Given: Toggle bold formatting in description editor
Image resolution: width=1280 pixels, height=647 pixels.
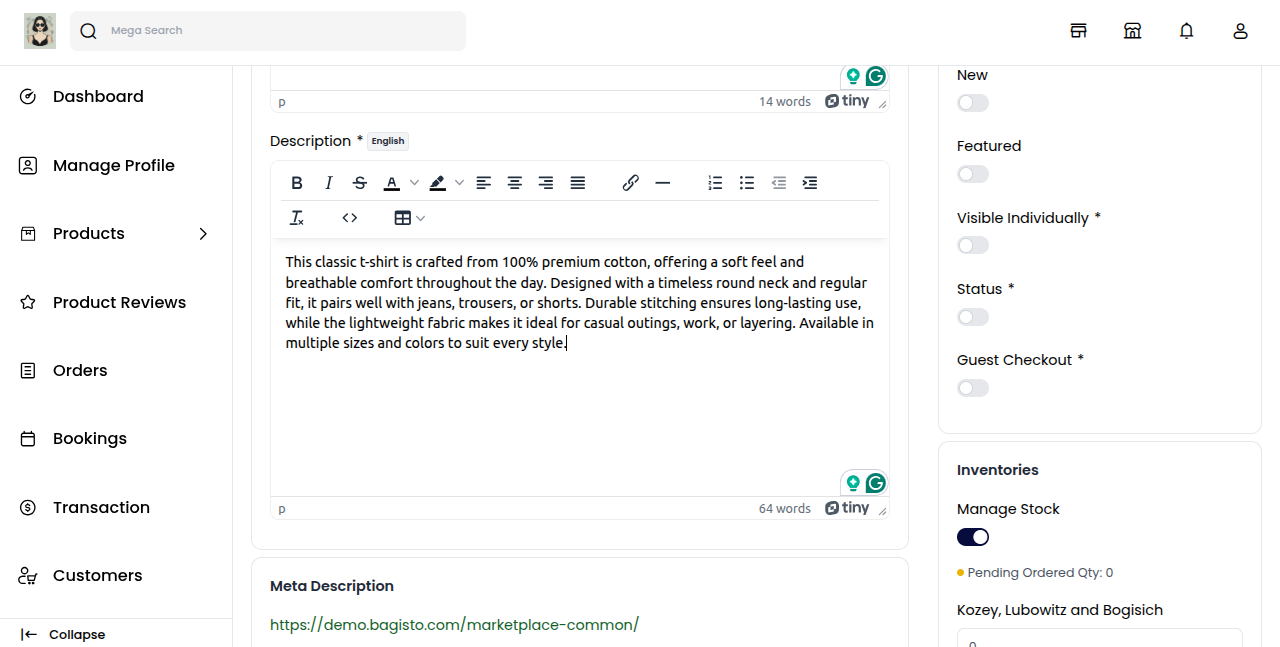Looking at the screenshot, I should tap(297, 183).
